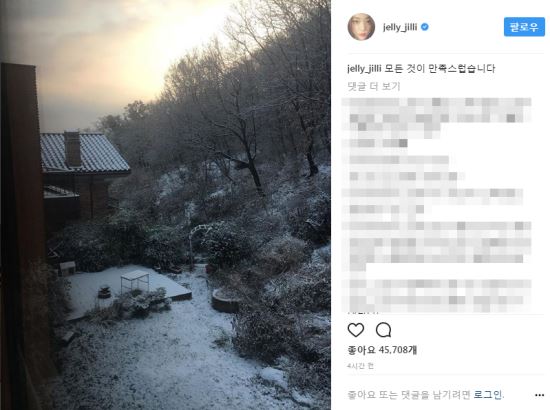Click the snow-covered tiled roof in the photo
The width and height of the screenshot is (550, 410).
[x=86, y=153]
